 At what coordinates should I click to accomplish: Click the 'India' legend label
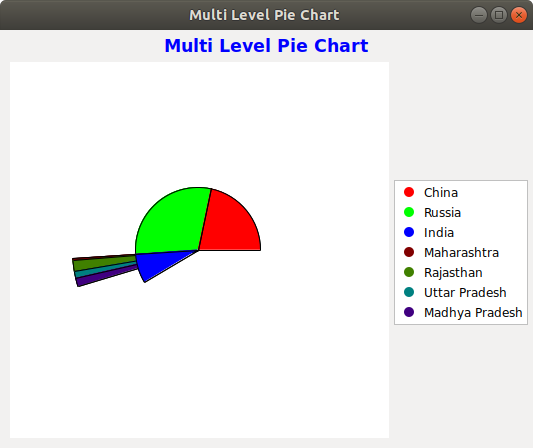(x=439, y=232)
